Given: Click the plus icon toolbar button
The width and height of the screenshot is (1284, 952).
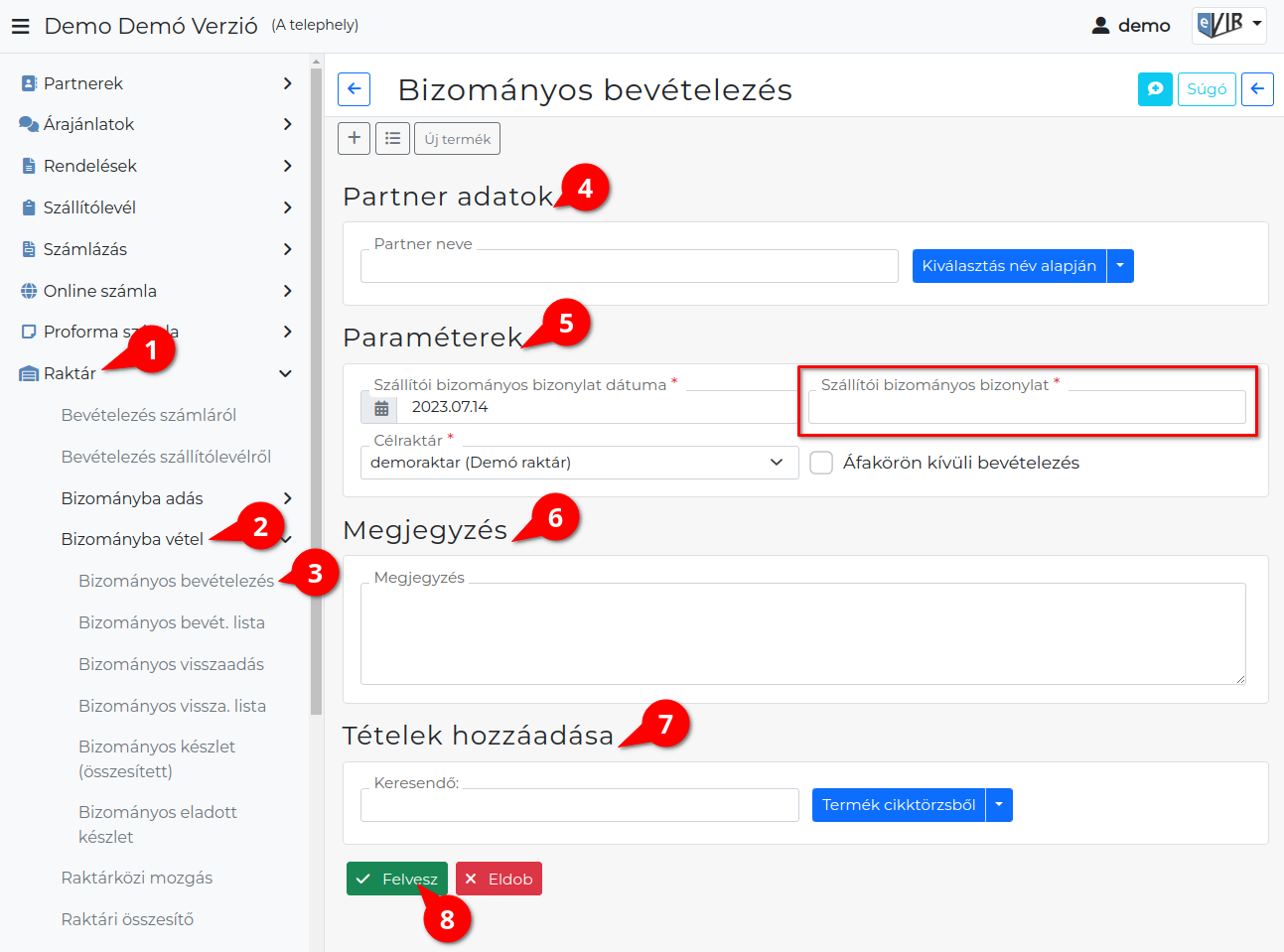Looking at the screenshot, I should 354,138.
